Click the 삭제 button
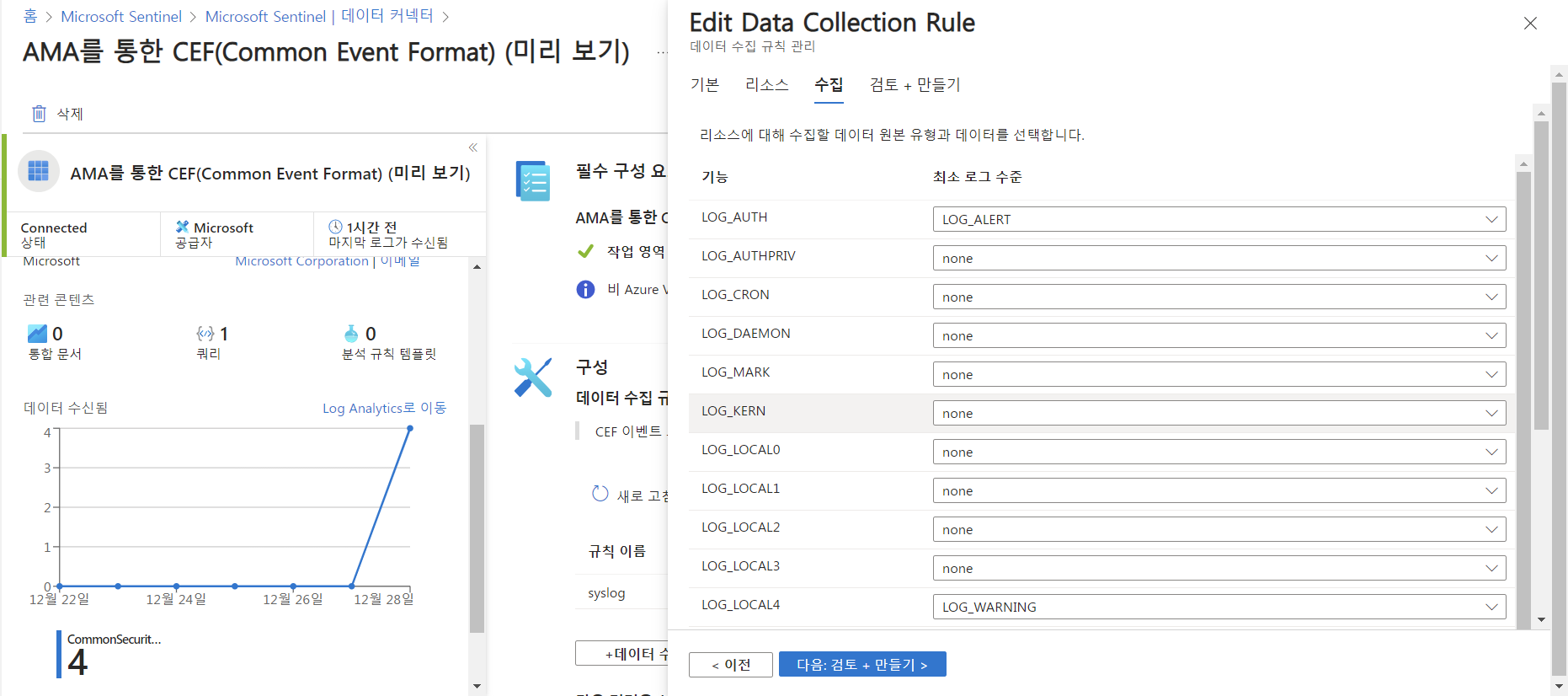 coord(57,114)
